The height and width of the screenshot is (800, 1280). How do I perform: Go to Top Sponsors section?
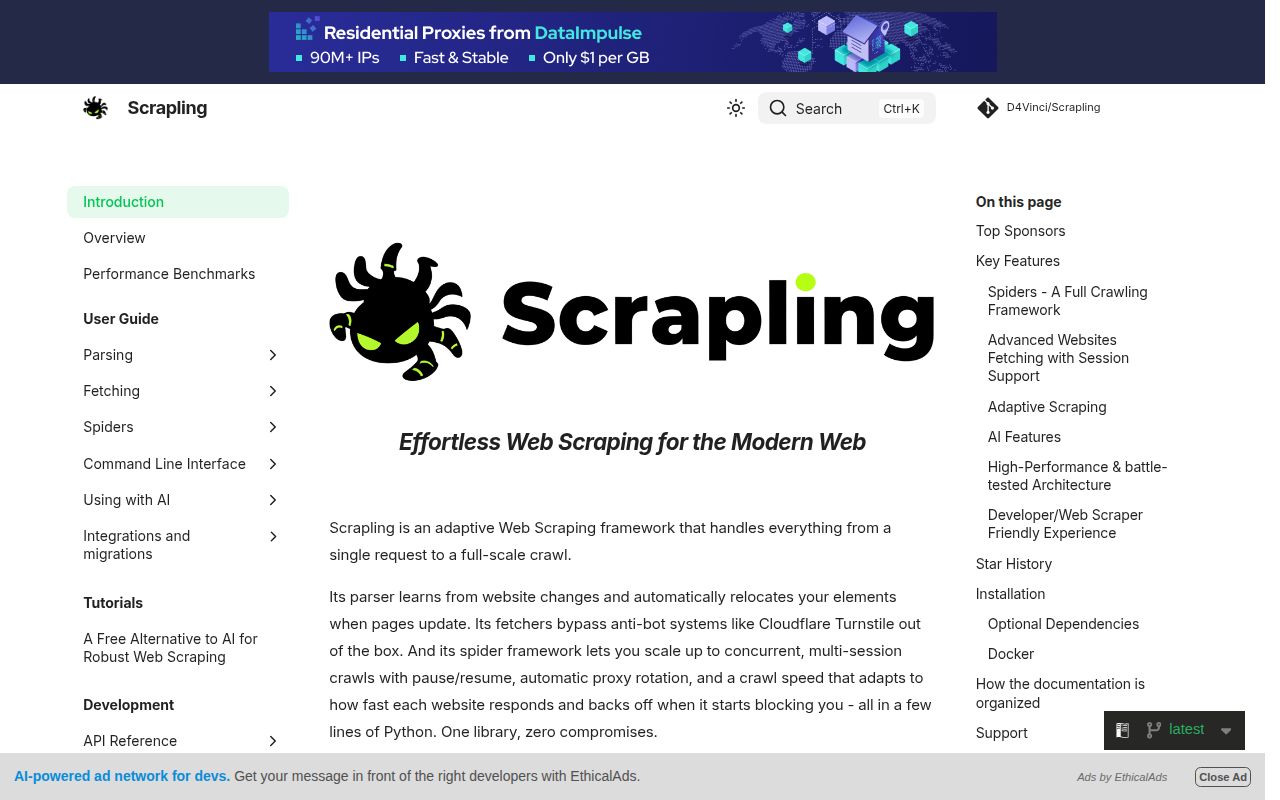1020,231
